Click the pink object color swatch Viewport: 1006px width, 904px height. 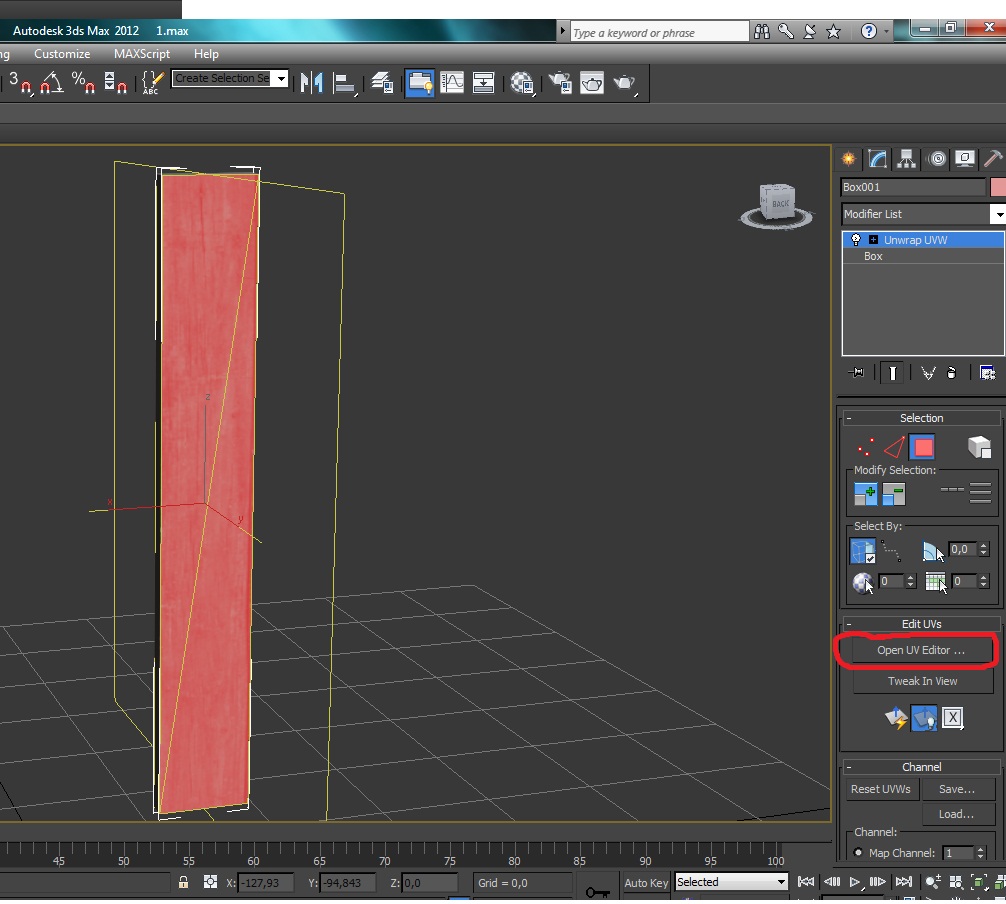point(997,187)
